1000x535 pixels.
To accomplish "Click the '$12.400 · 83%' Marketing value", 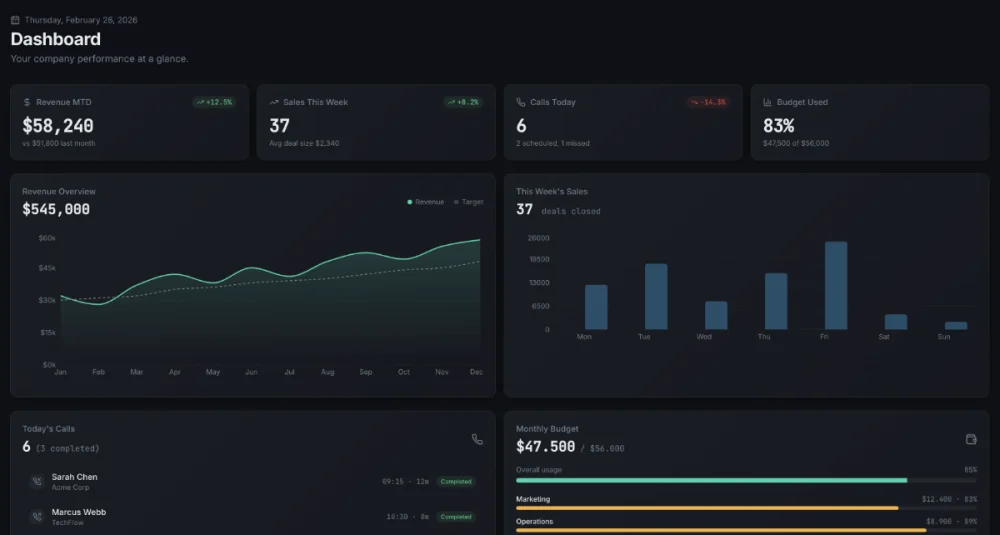I will coord(949,499).
